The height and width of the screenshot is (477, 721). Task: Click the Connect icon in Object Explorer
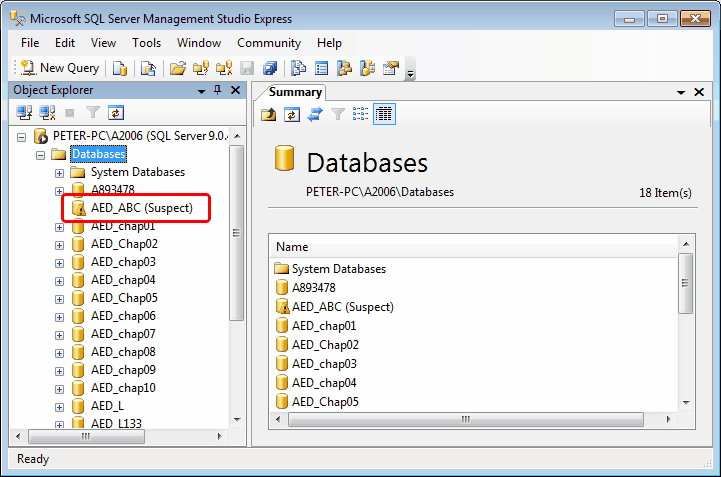(24, 113)
